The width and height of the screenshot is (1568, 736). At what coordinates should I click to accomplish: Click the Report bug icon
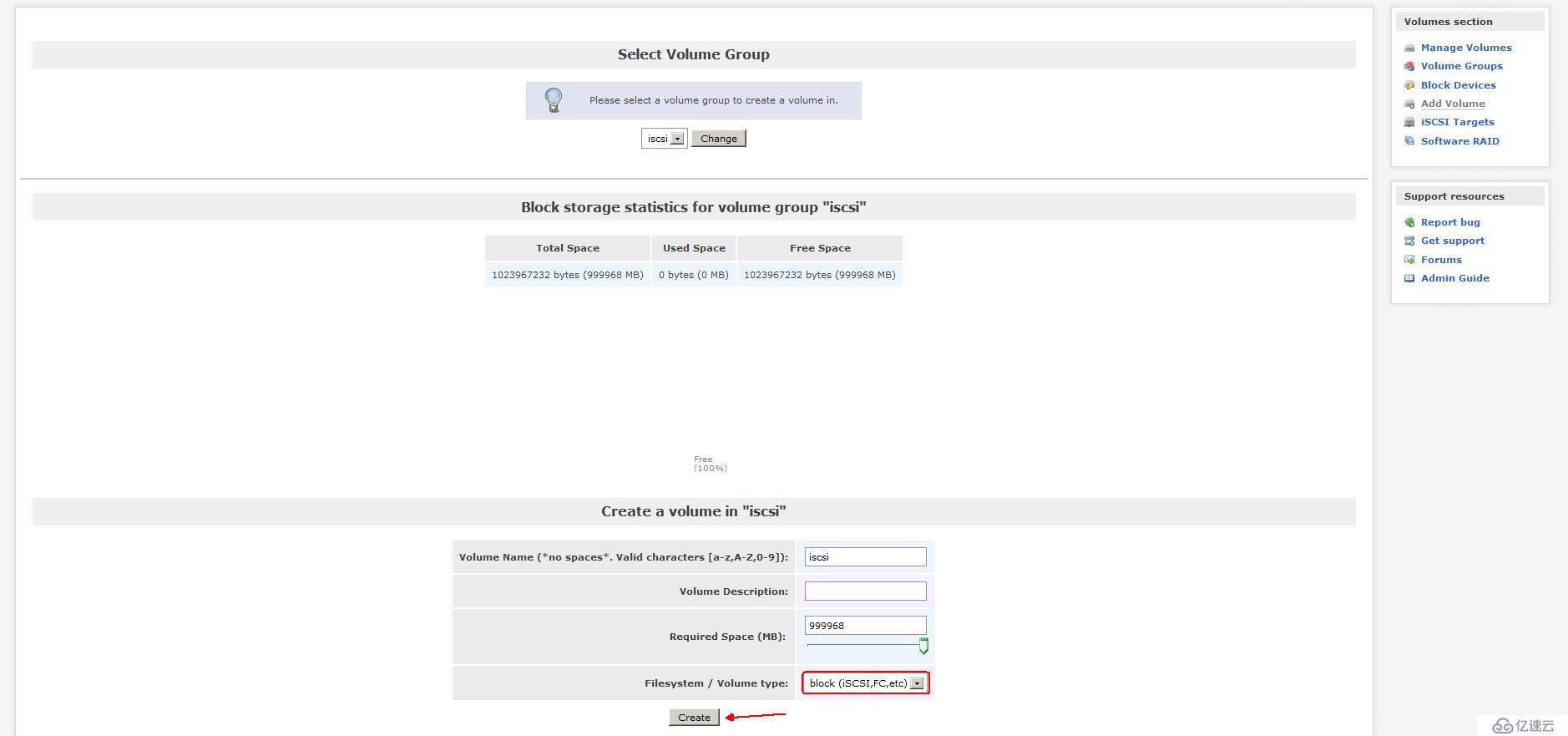[1409, 222]
